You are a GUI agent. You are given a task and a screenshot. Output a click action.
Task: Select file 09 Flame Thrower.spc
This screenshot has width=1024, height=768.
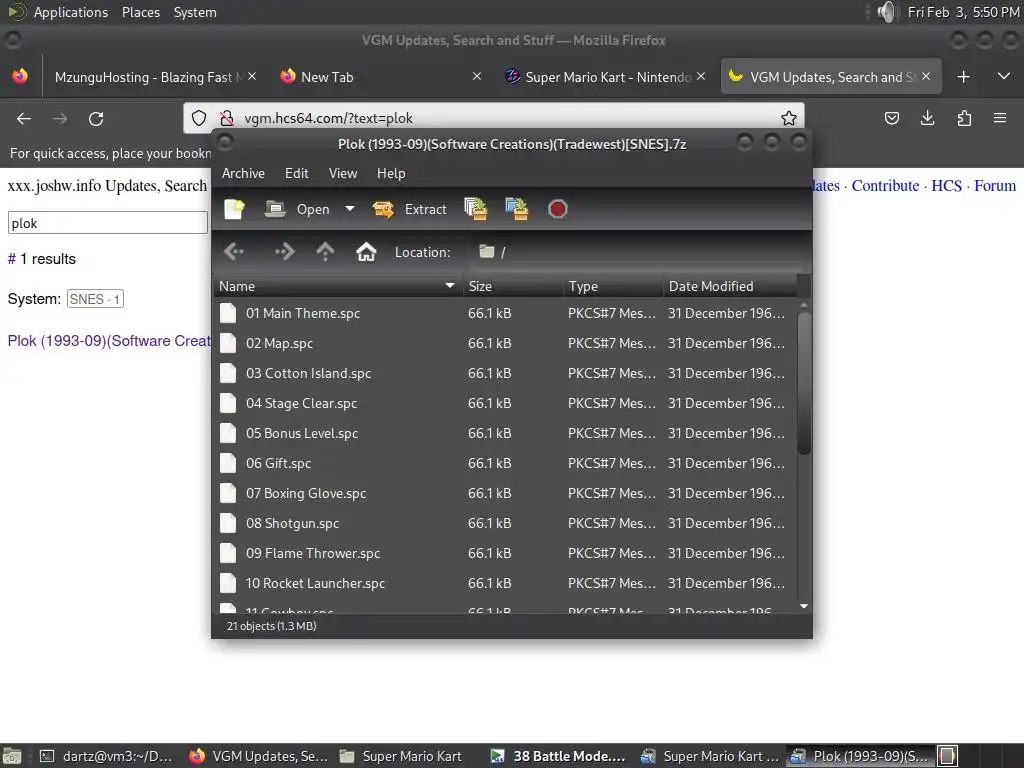(x=504, y=554)
